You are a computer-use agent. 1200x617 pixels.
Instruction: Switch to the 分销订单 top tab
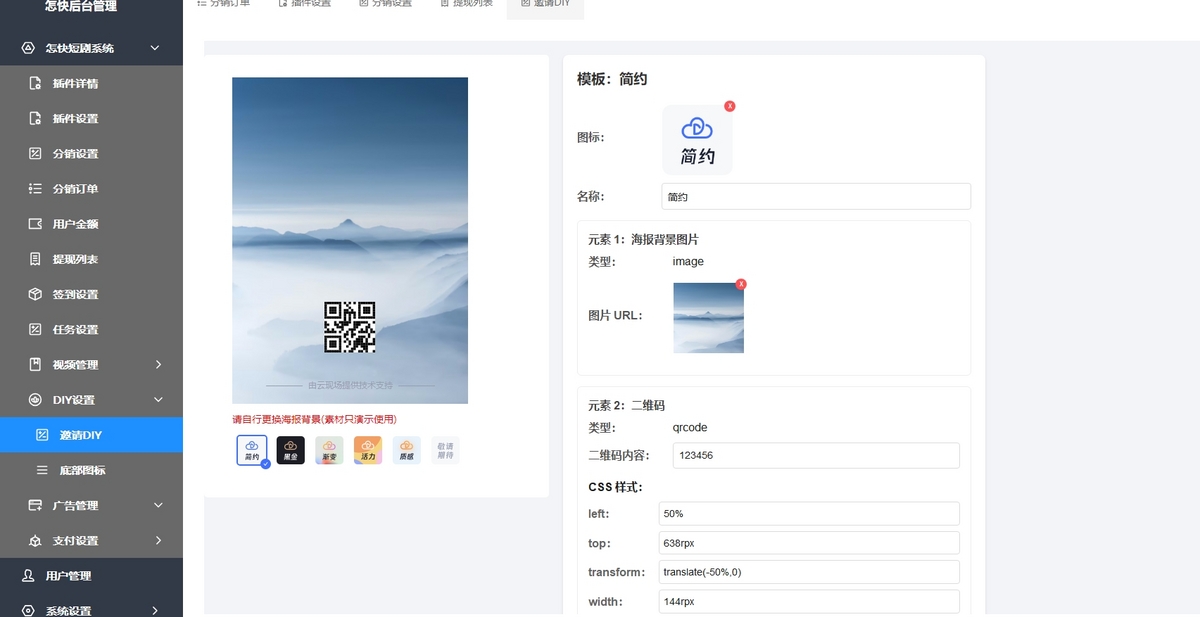pyautogui.click(x=224, y=6)
